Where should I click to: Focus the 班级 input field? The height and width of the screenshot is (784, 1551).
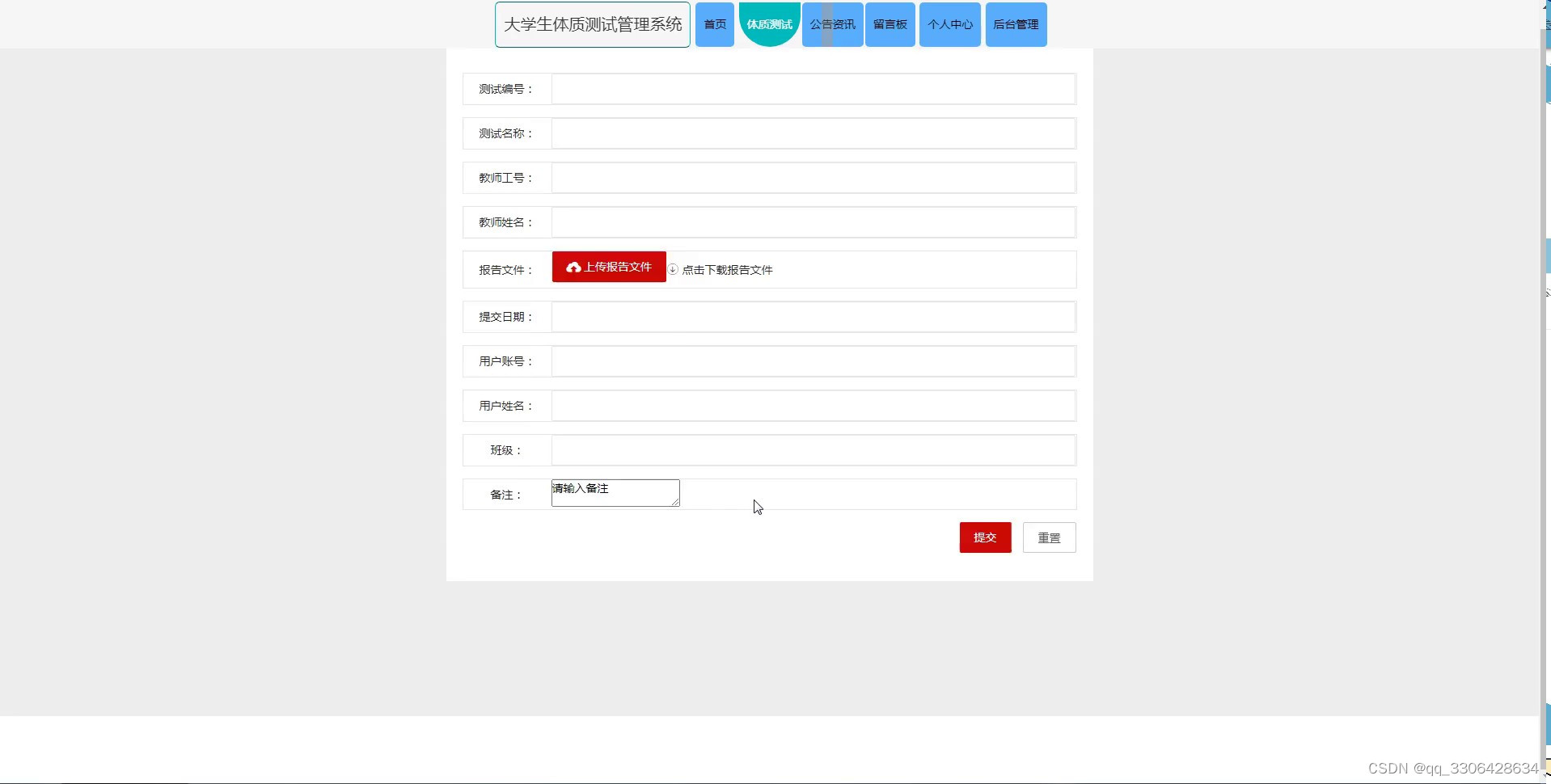coord(814,450)
